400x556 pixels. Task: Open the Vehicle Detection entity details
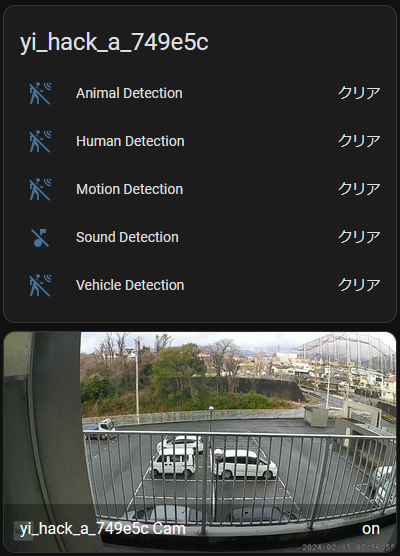pos(130,285)
